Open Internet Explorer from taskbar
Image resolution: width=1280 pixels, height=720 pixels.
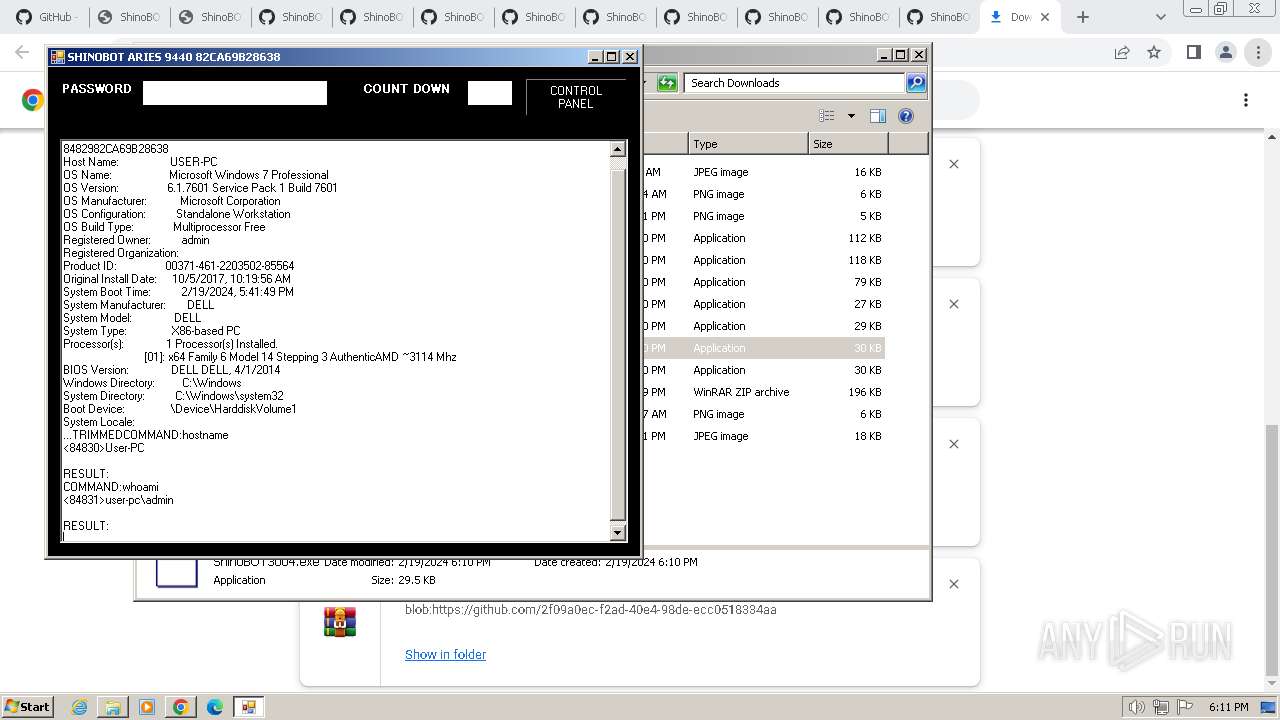(79, 707)
